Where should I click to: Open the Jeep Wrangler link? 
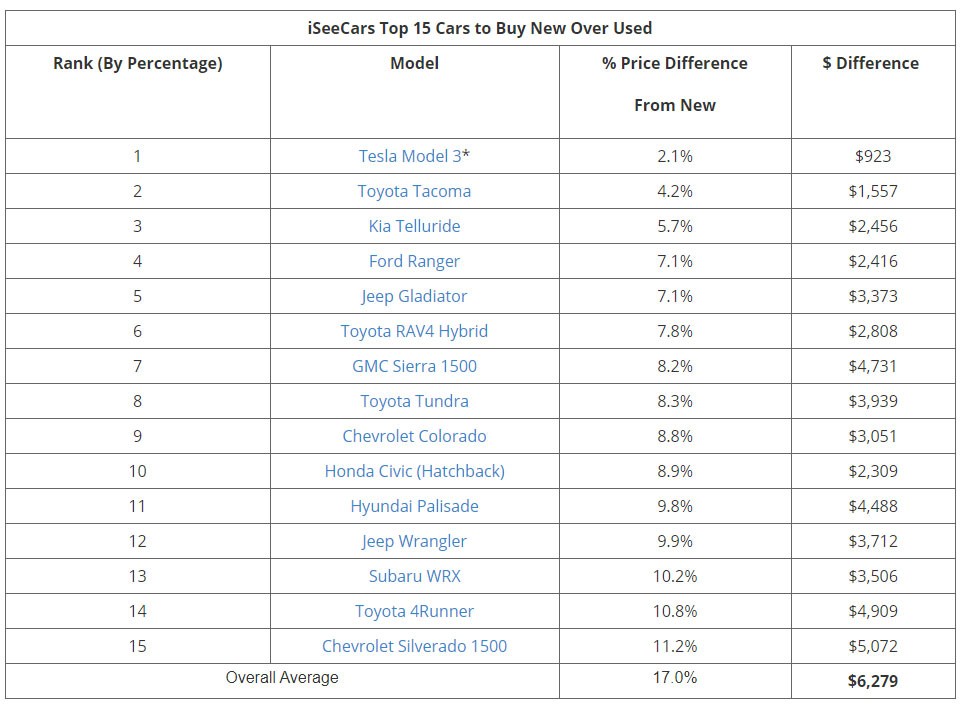coord(414,541)
